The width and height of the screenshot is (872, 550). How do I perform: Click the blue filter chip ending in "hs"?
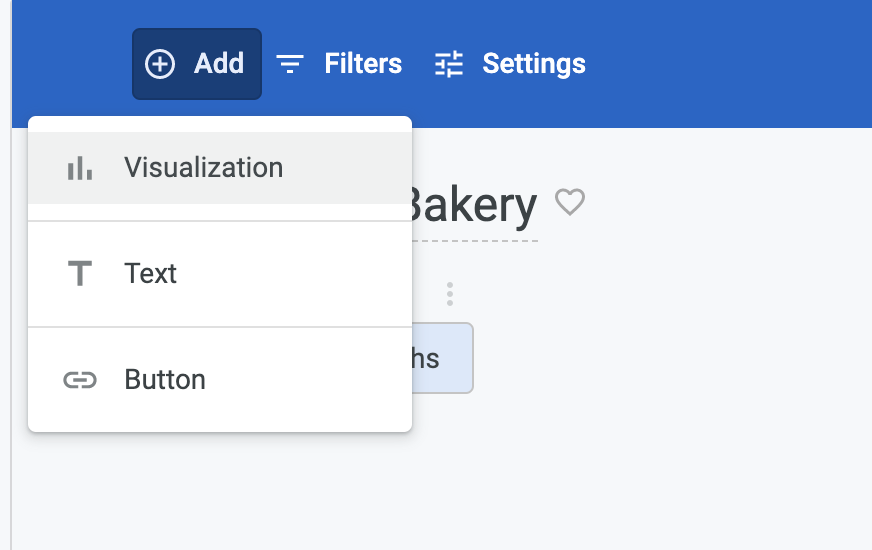(x=442, y=358)
